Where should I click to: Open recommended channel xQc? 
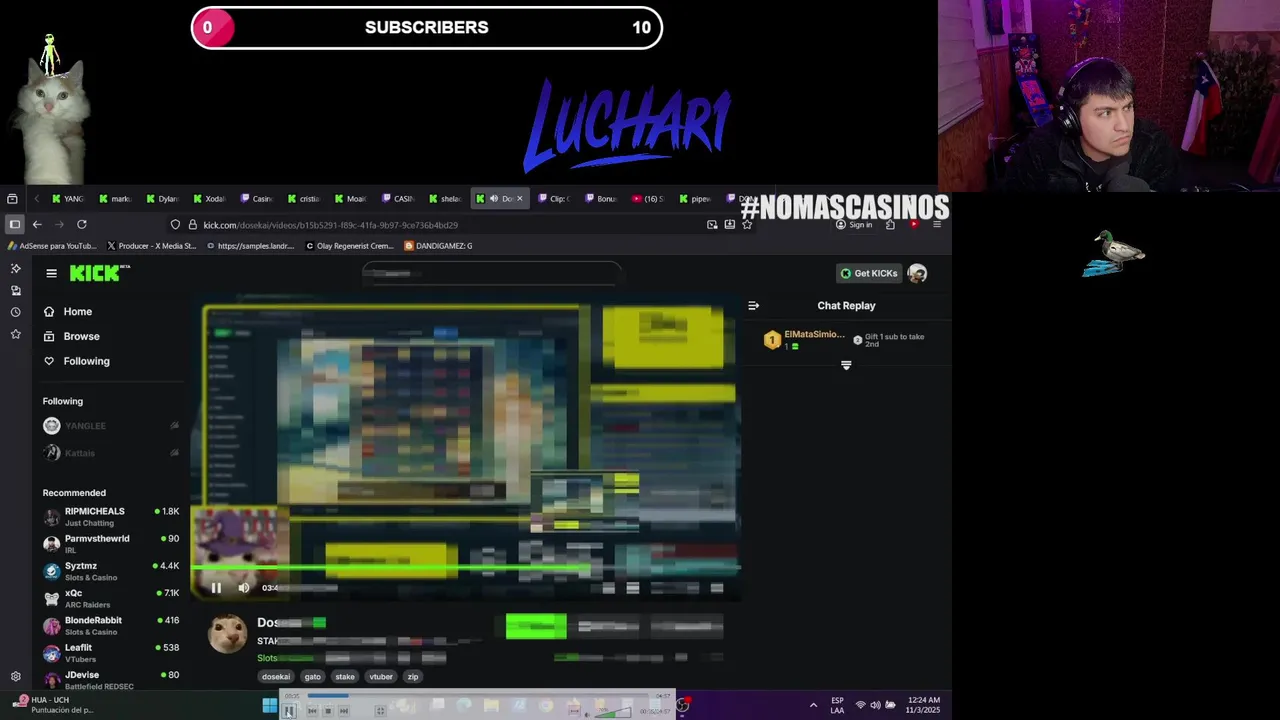(x=110, y=598)
